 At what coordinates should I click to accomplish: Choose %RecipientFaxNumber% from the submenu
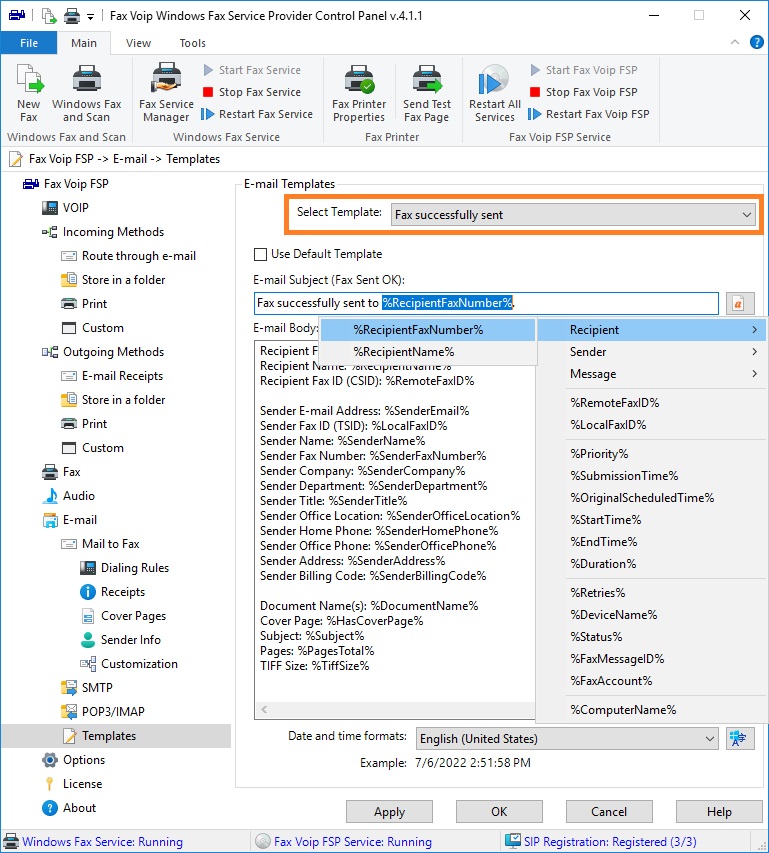coord(428,330)
